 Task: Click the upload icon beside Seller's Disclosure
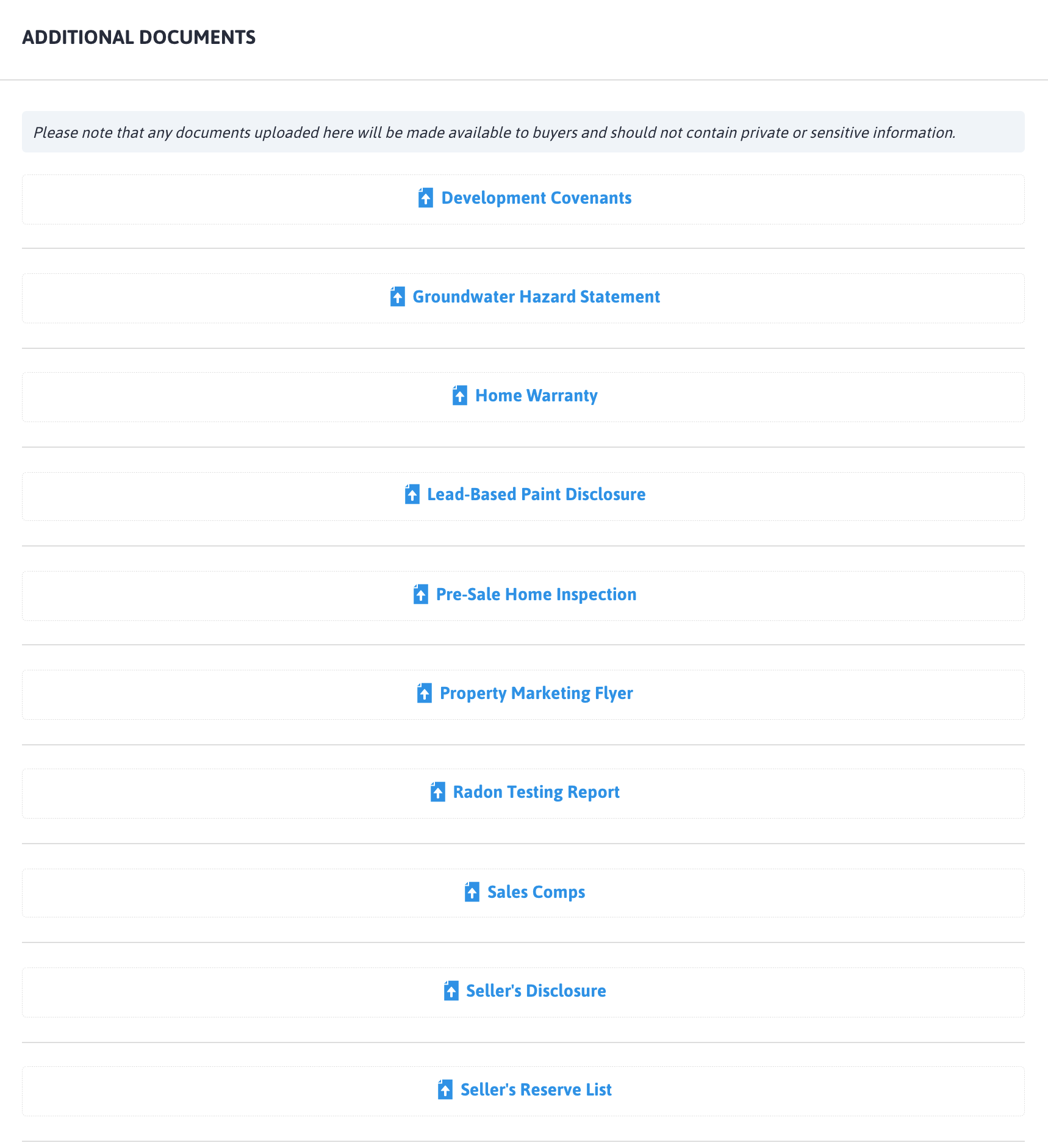tap(450, 992)
